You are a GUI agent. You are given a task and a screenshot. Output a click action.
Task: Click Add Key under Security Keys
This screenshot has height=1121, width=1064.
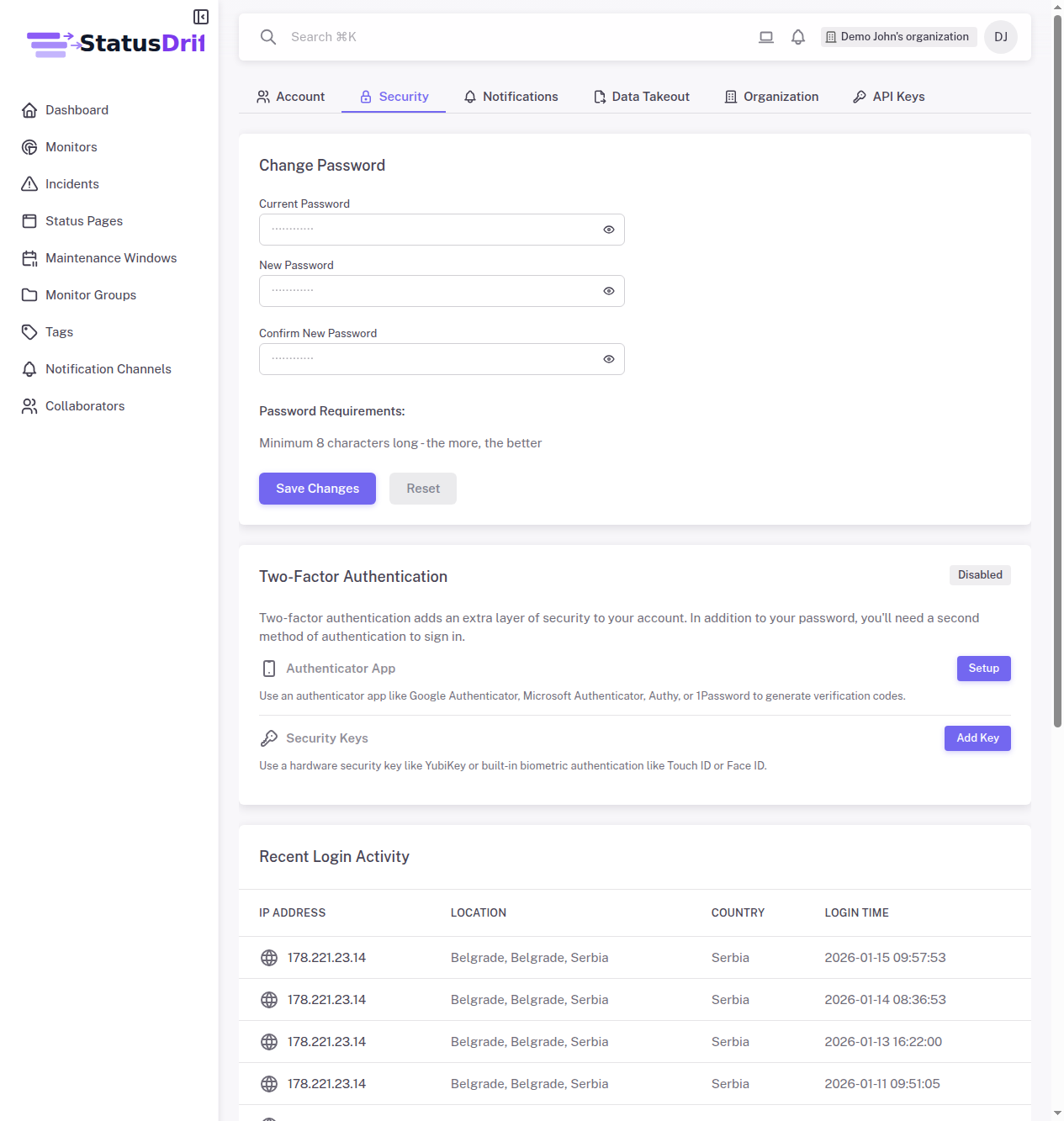[x=977, y=738]
